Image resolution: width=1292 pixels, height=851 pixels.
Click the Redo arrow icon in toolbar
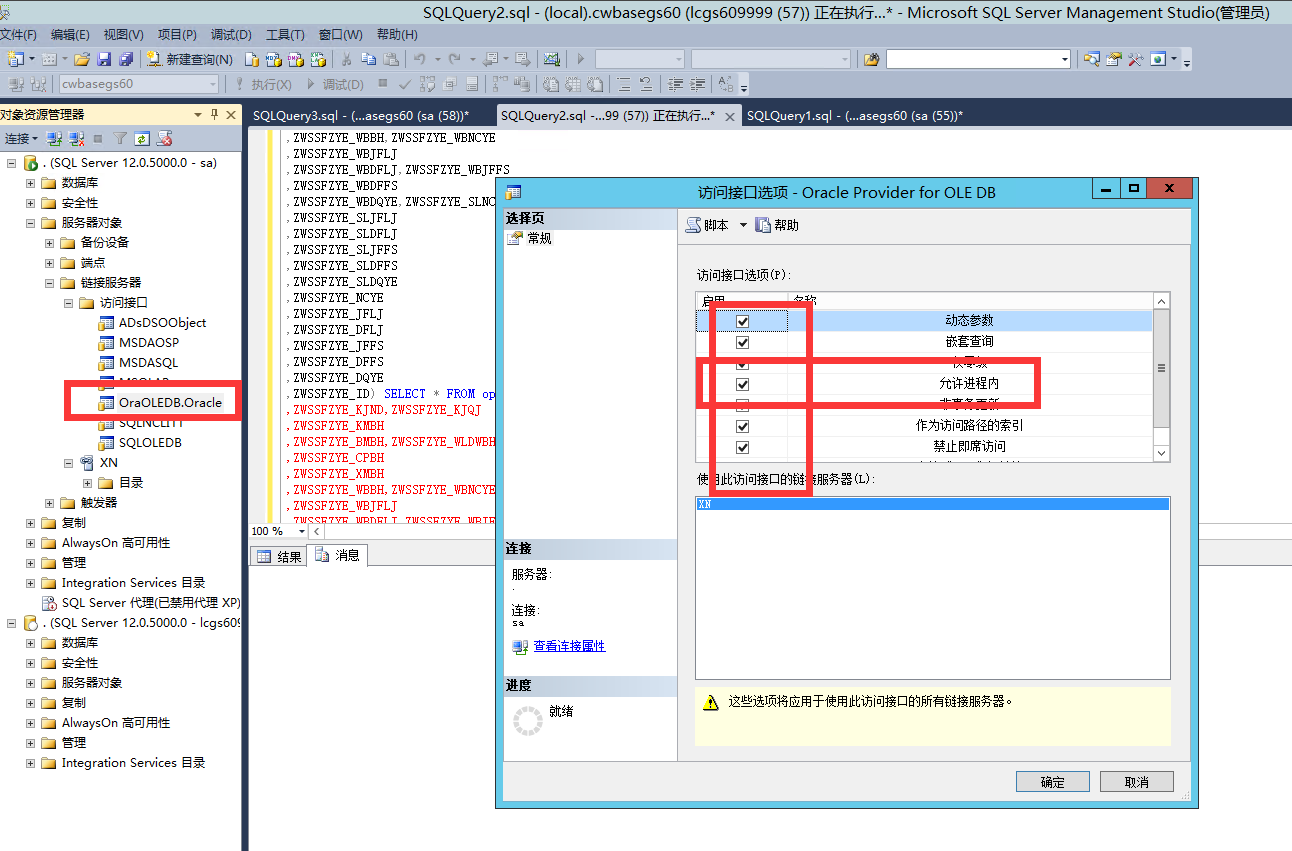pos(455,60)
